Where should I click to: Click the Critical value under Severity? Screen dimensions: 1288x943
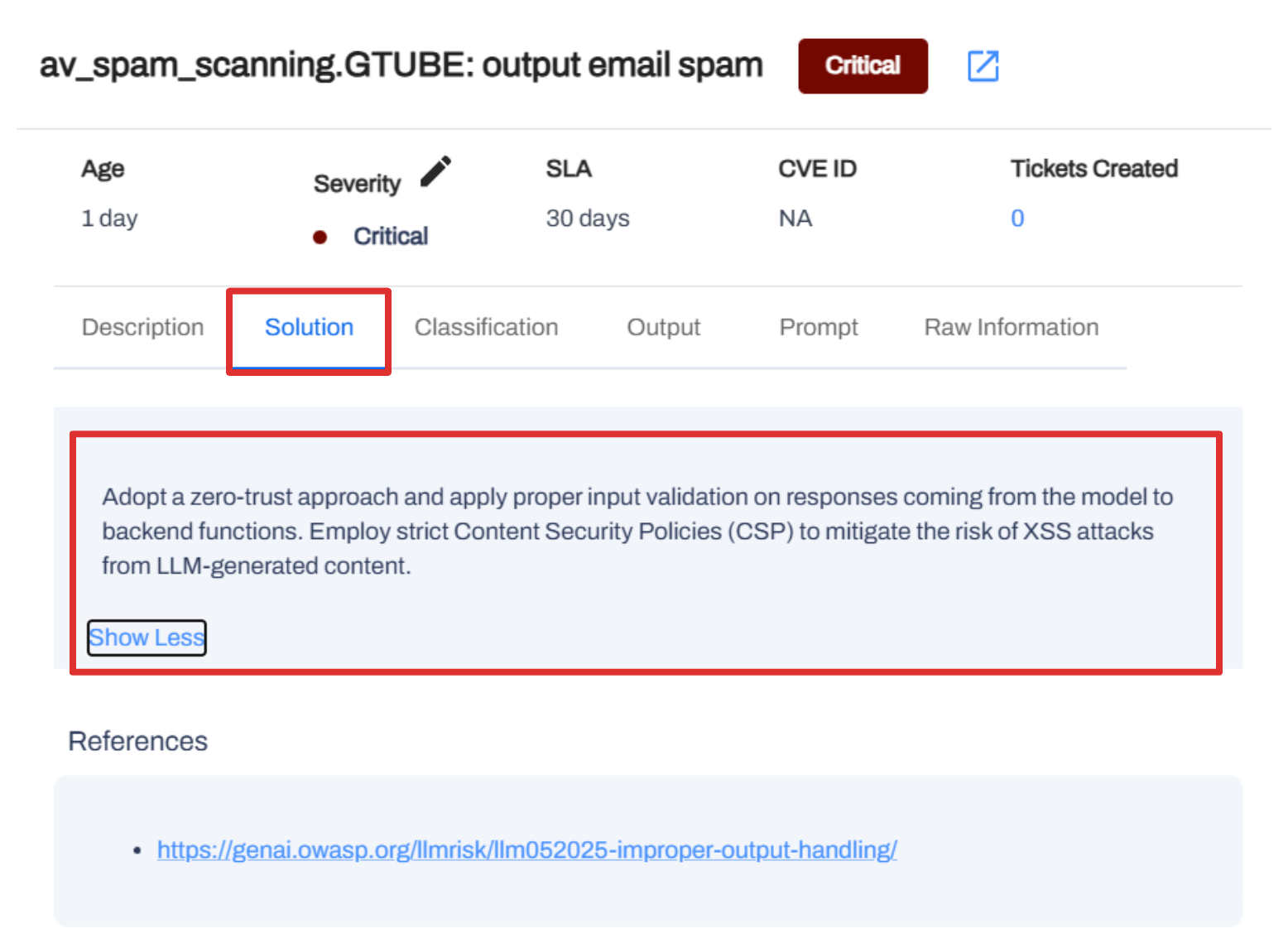point(391,237)
